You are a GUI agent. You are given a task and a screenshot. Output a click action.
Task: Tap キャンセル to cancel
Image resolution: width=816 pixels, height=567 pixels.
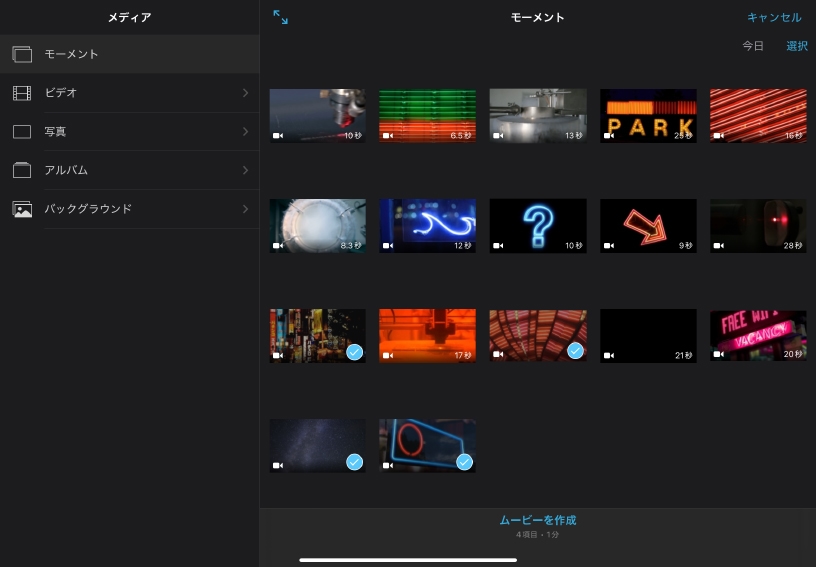pyautogui.click(x=774, y=18)
